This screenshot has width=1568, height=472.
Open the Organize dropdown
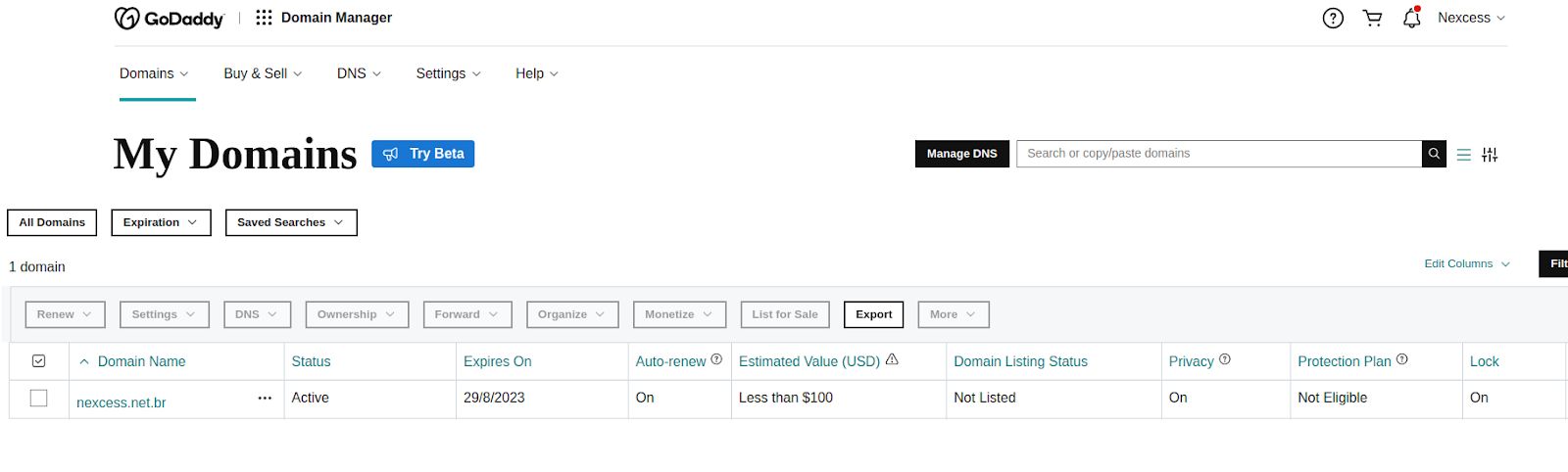[x=572, y=314]
